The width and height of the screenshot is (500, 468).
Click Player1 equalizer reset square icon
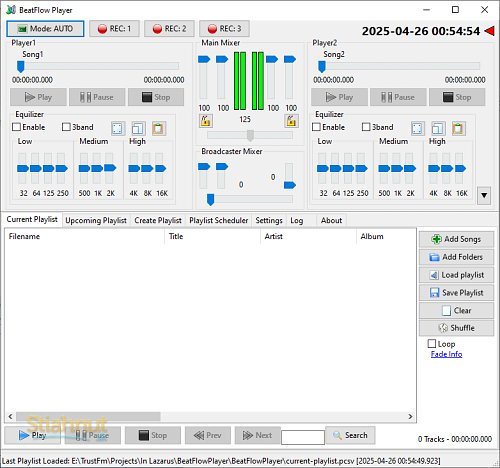(x=117, y=128)
